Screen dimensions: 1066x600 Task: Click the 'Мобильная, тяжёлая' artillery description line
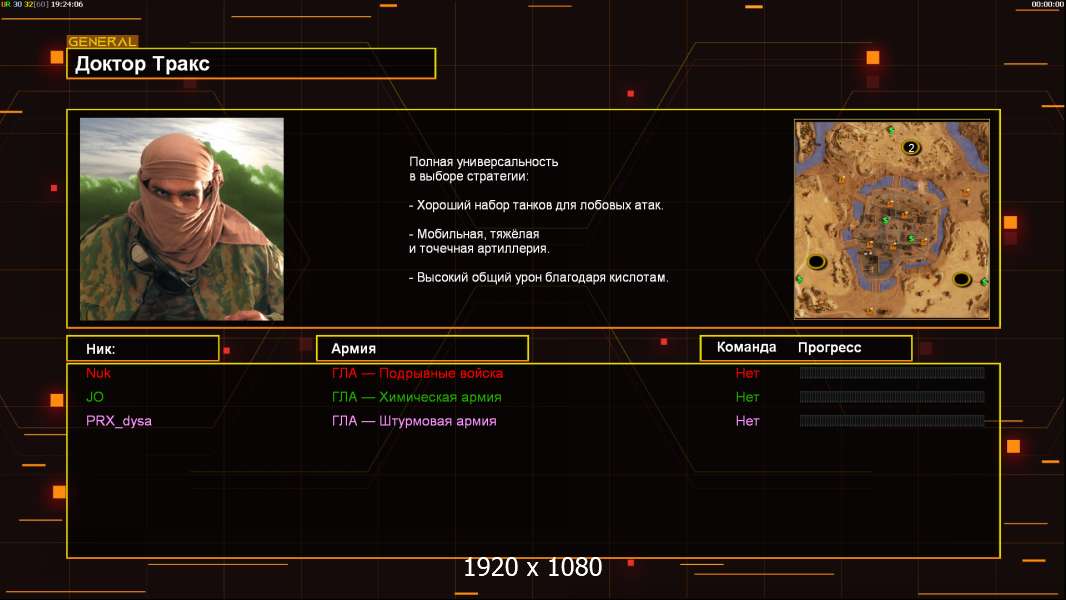click(474, 234)
